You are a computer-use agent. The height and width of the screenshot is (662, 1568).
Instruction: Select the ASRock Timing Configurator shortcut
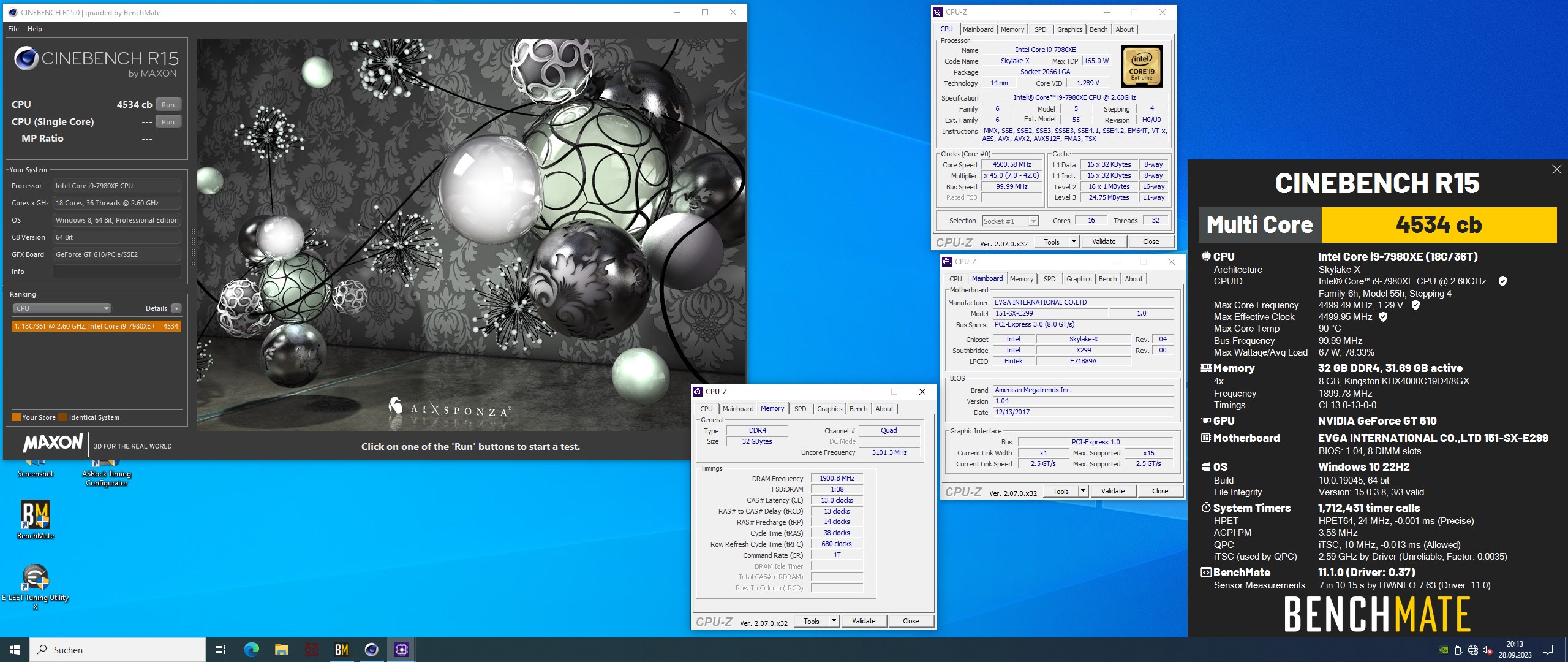107,473
